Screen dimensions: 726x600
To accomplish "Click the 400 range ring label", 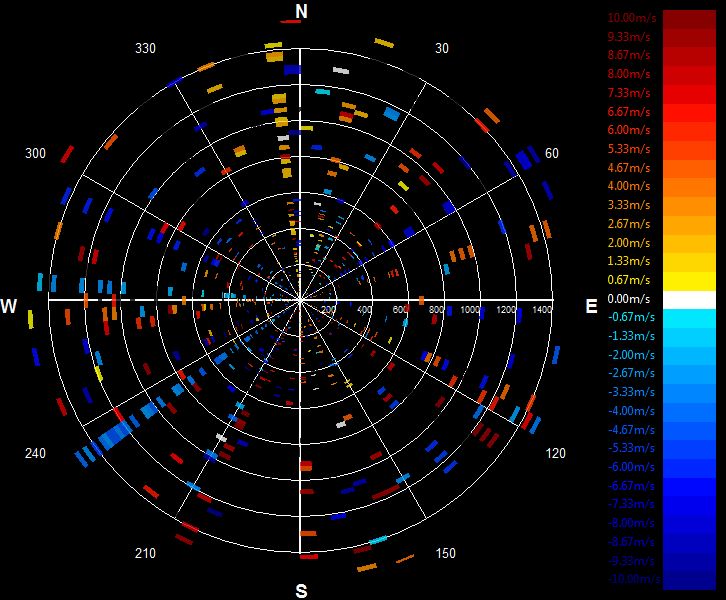I will click(364, 309).
